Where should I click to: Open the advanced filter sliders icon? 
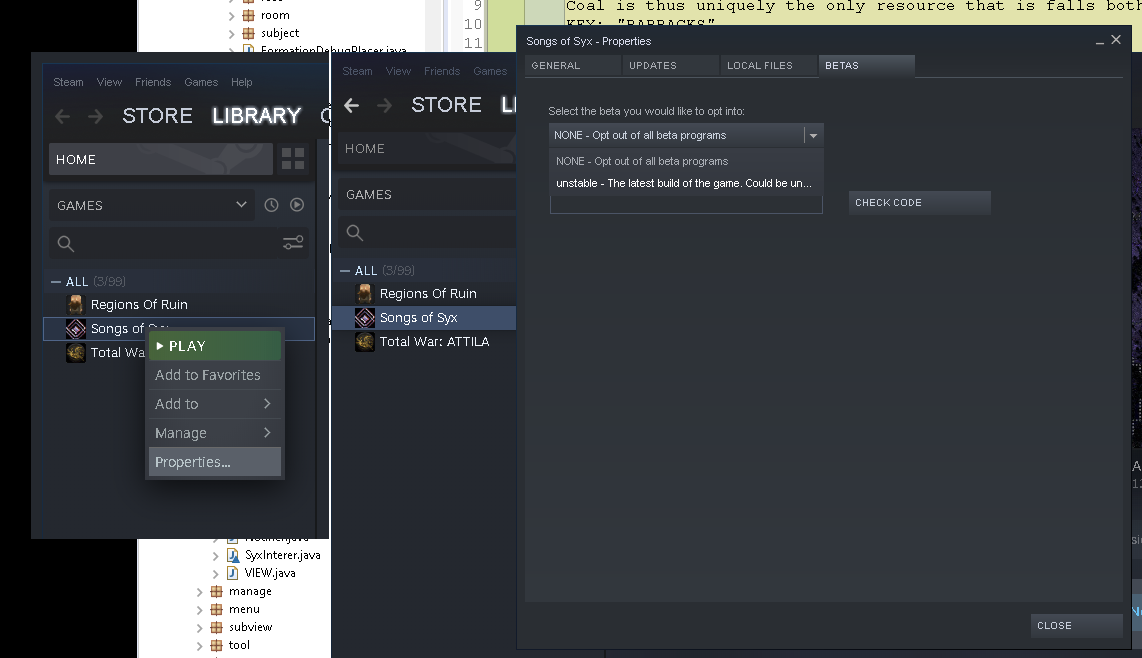[x=293, y=243]
